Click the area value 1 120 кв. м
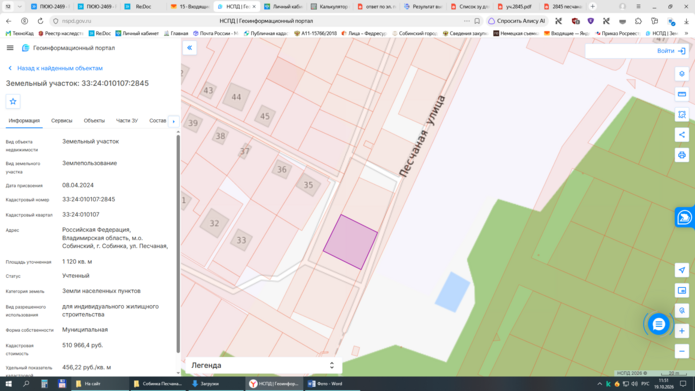 pyautogui.click(x=77, y=262)
